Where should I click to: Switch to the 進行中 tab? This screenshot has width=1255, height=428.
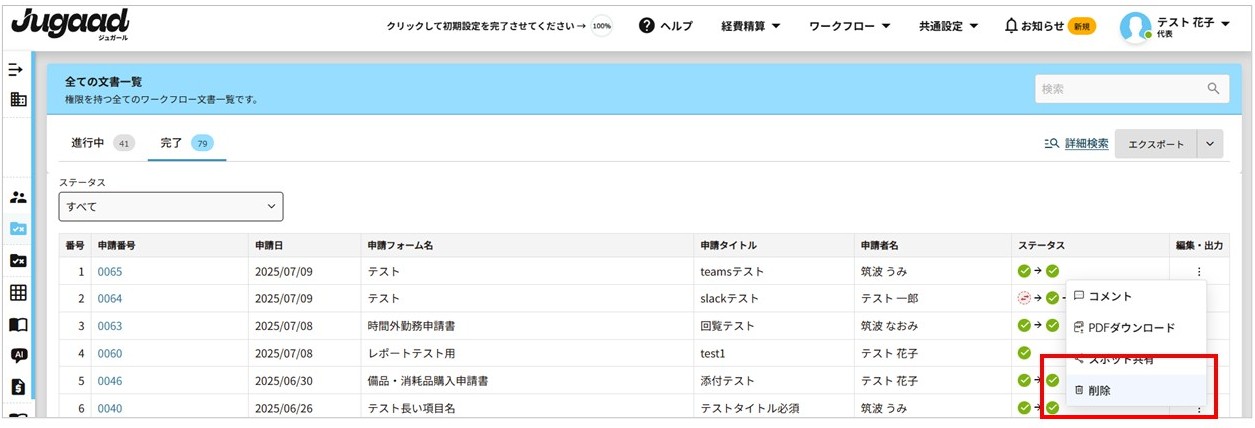click(x=88, y=143)
